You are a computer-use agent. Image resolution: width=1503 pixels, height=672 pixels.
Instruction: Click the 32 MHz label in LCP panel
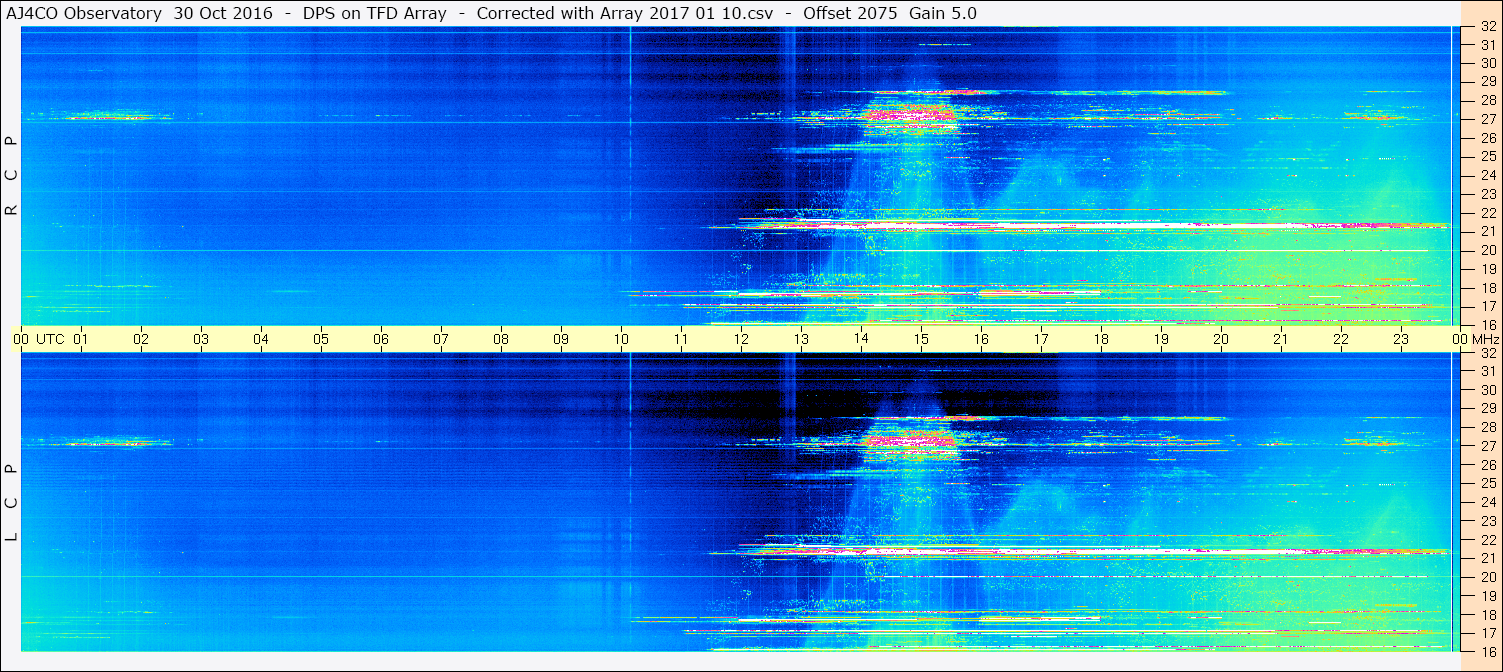1487,353
